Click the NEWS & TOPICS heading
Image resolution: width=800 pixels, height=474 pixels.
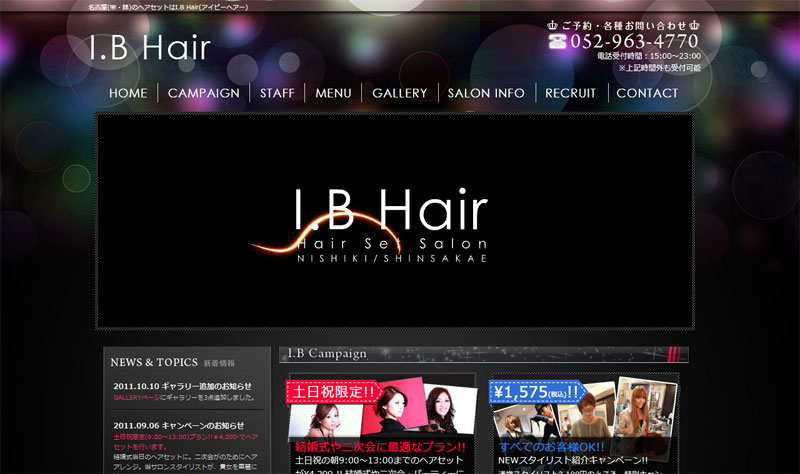coord(154,362)
